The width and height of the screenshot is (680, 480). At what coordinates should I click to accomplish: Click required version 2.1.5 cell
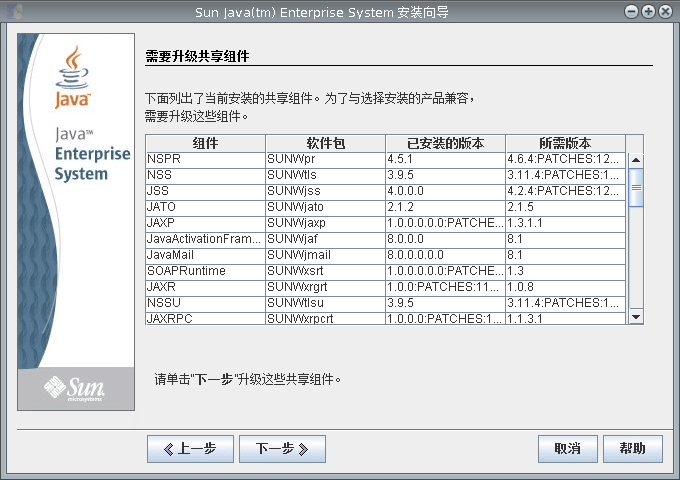click(566, 207)
